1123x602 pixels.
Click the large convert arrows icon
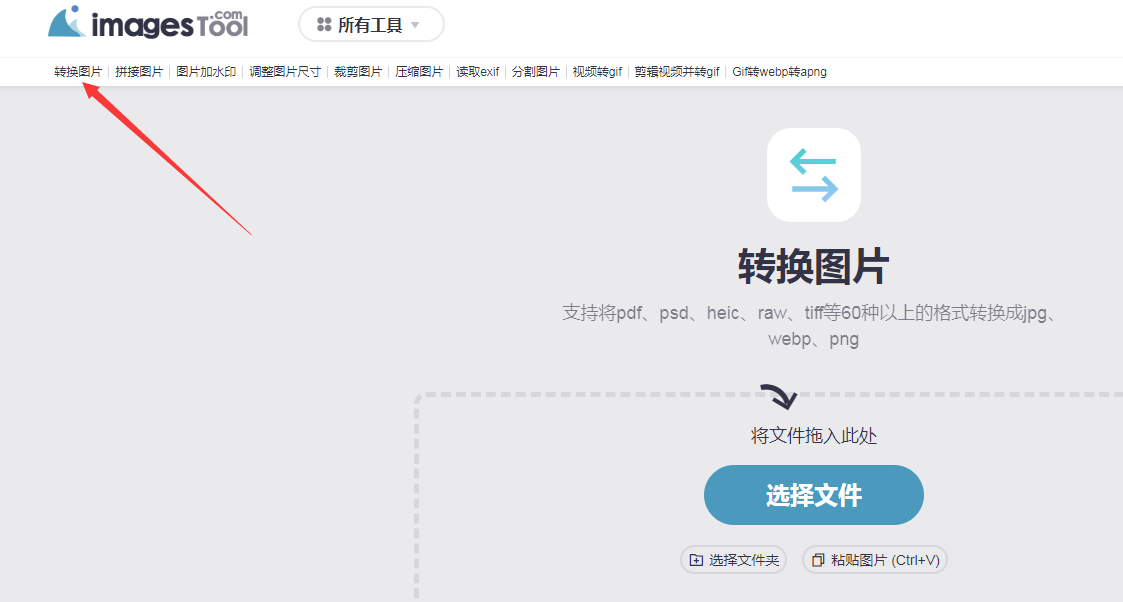pos(813,175)
